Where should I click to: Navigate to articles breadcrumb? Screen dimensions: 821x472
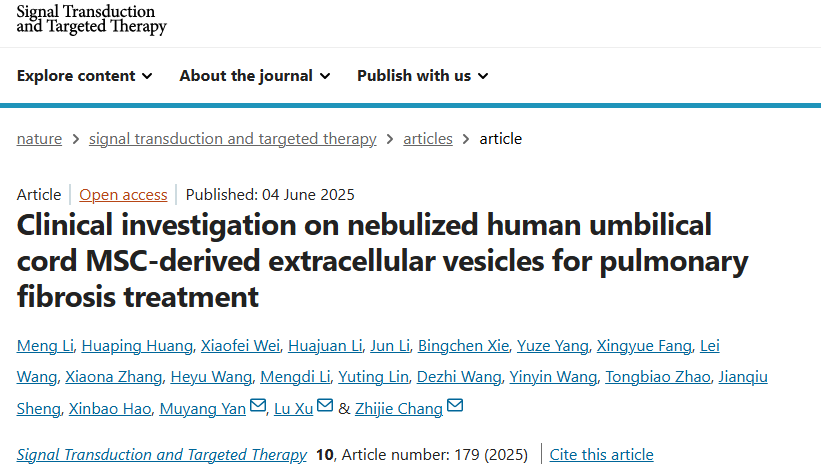[428, 139]
